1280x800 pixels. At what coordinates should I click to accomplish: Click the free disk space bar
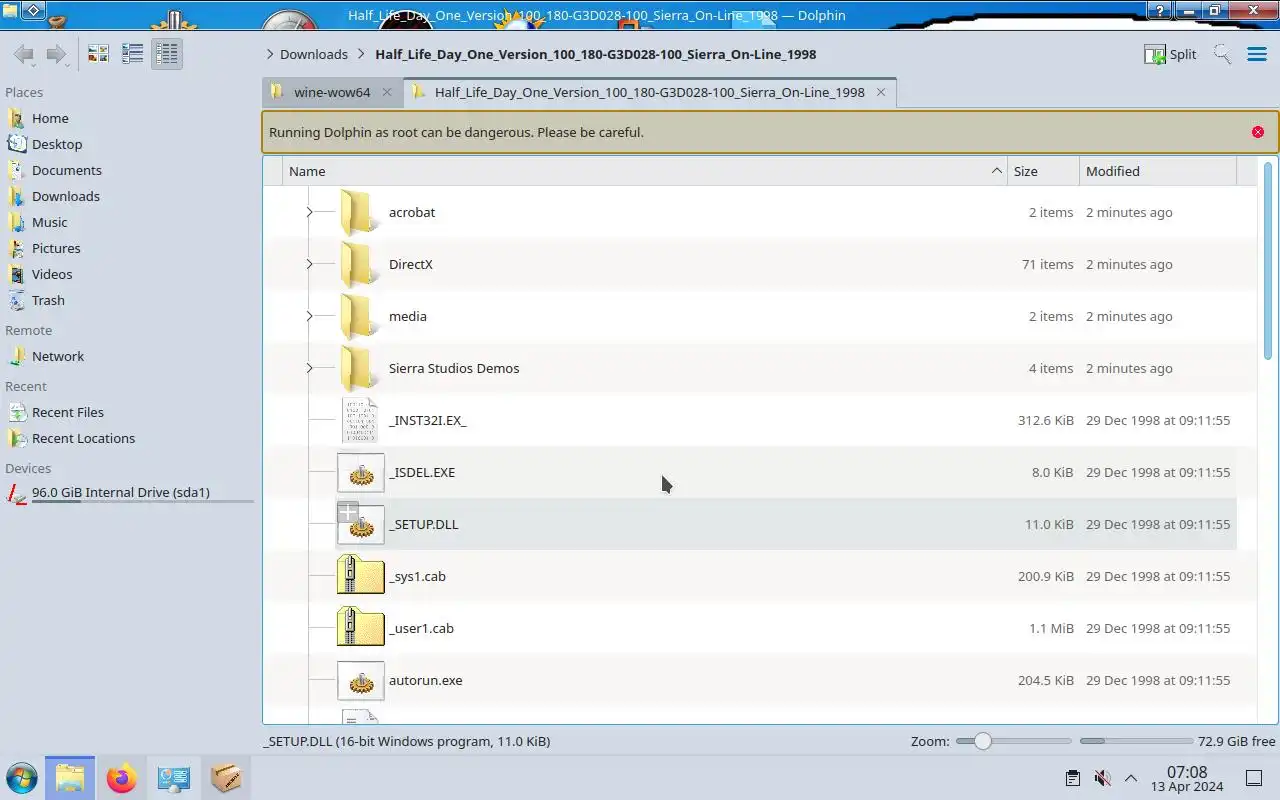(x=1136, y=741)
